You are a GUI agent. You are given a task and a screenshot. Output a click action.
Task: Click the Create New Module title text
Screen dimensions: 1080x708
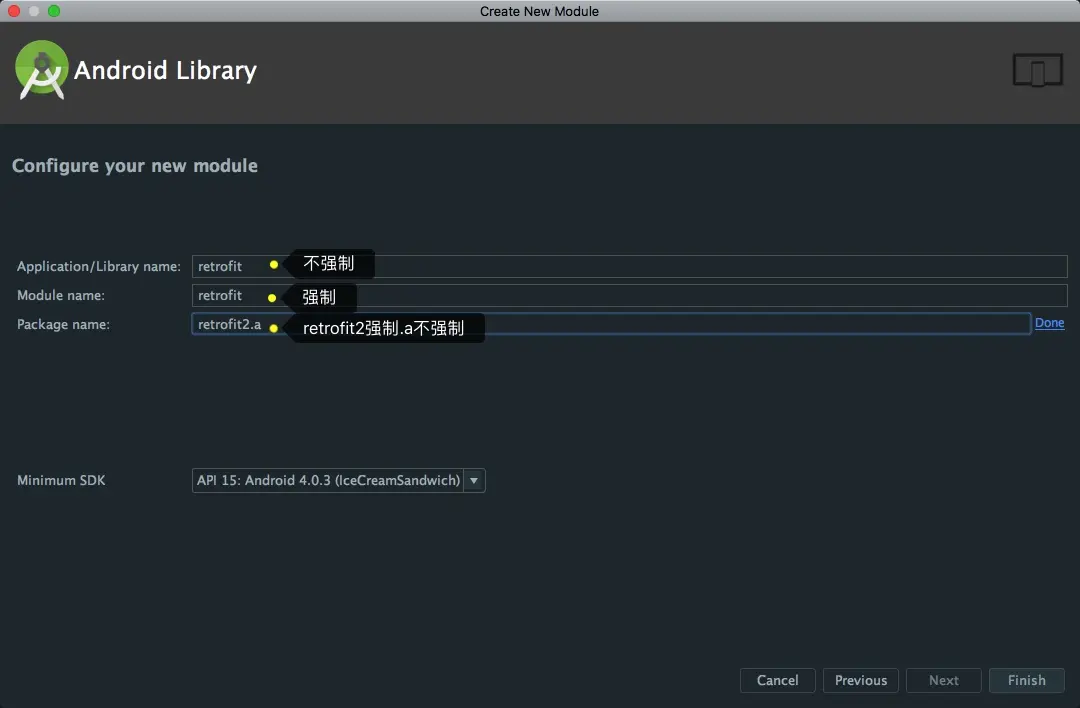539,11
